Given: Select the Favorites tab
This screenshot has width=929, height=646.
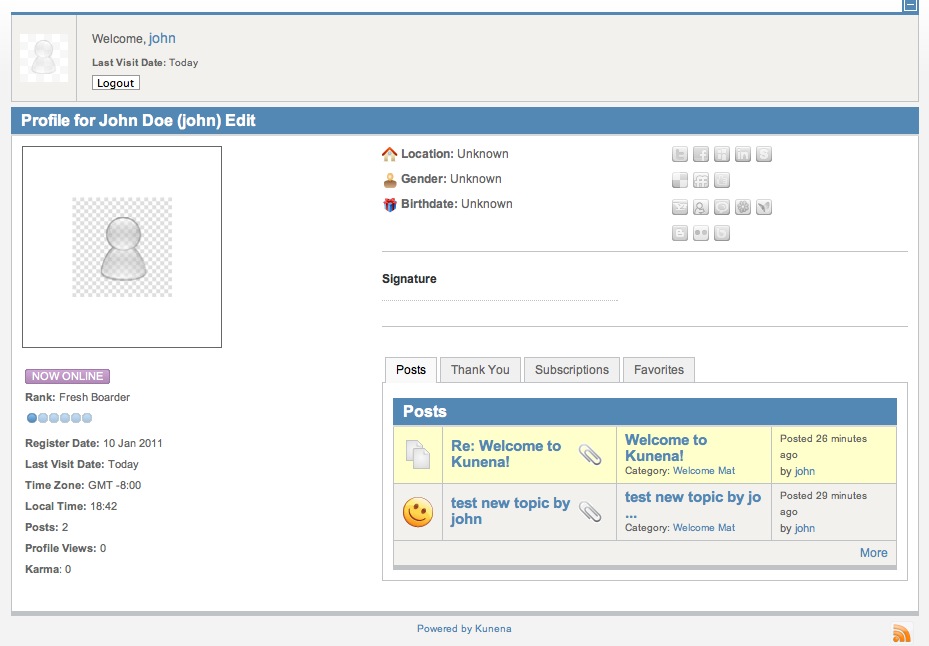Looking at the screenshot, I should click(659, 370).
